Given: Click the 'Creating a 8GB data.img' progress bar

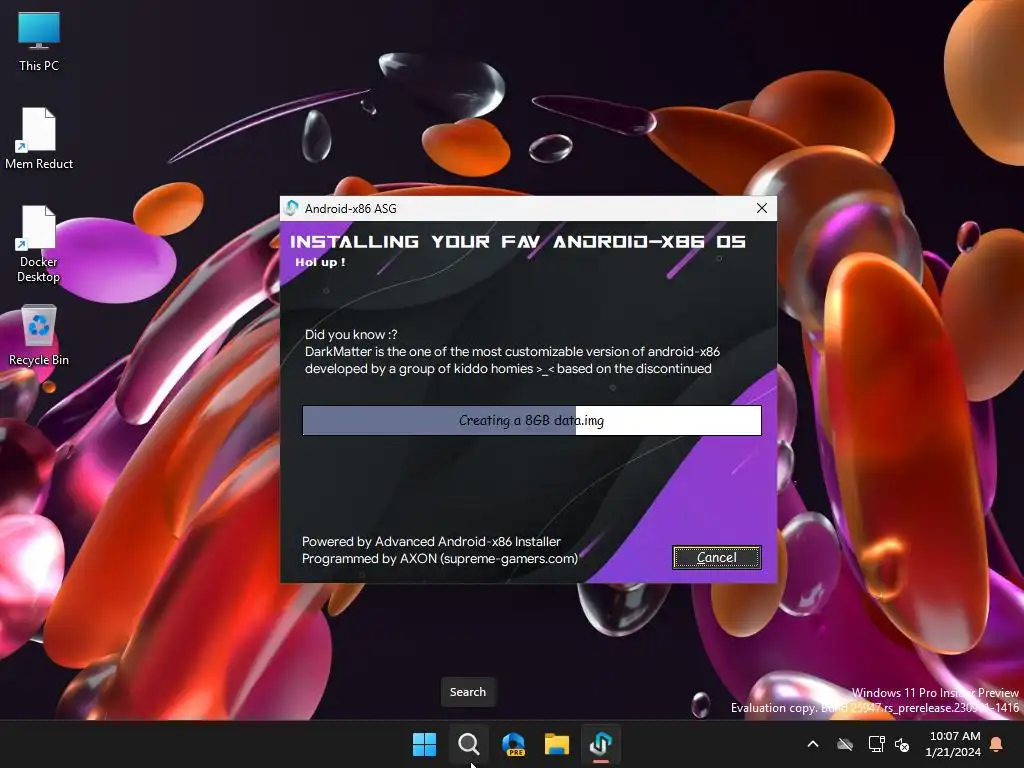Looking at the screenshot, I should coord(532,421).
